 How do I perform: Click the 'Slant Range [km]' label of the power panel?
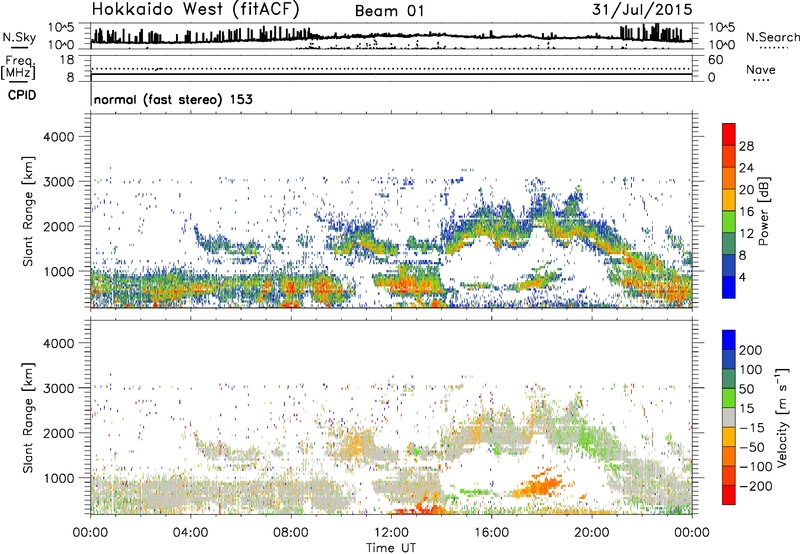(x=28, y=211)
